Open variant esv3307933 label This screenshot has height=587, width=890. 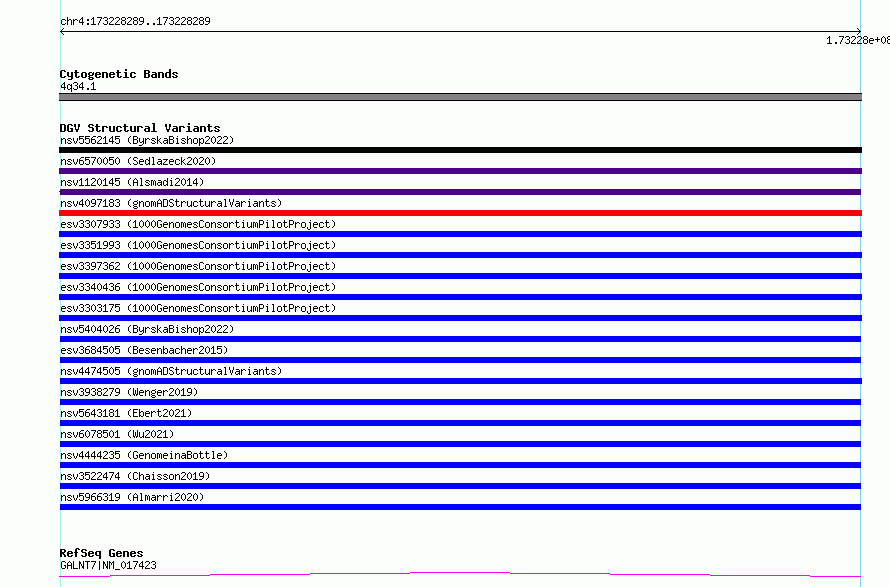[x=198, y=224]
